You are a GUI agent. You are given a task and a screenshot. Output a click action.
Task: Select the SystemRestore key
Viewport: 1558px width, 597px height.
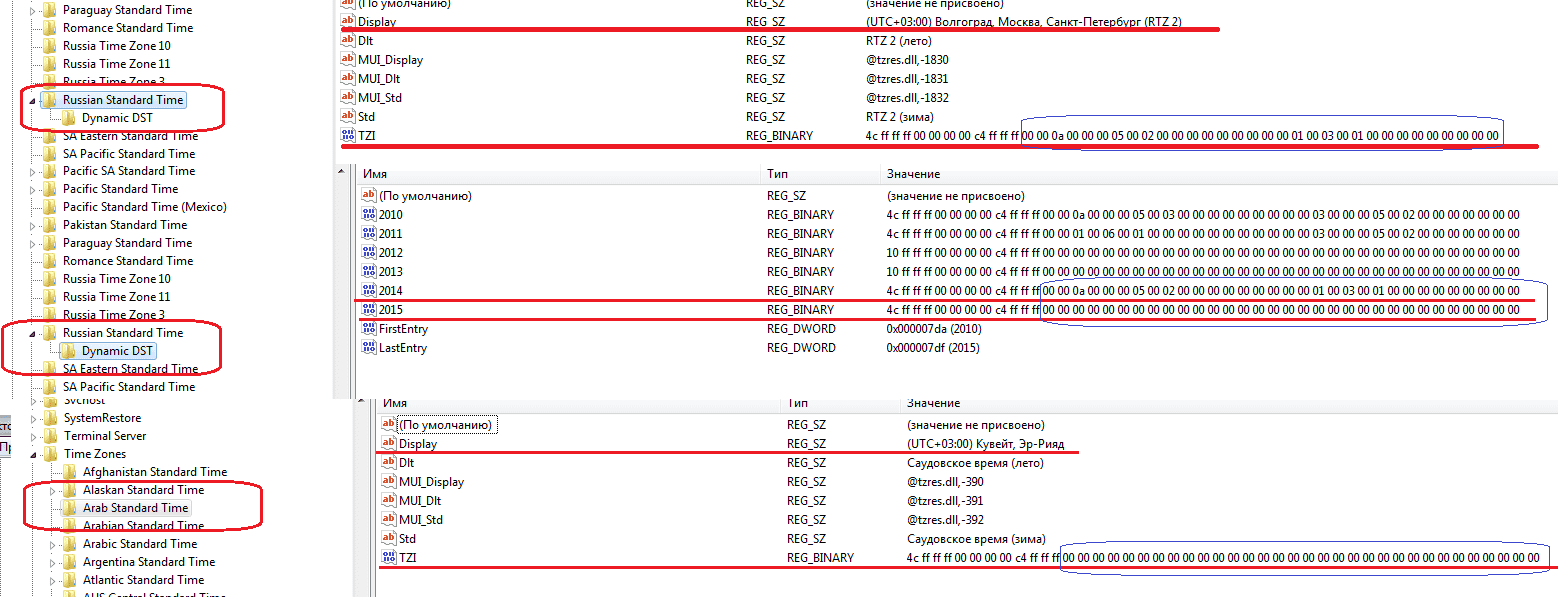[x=102, y=418]
